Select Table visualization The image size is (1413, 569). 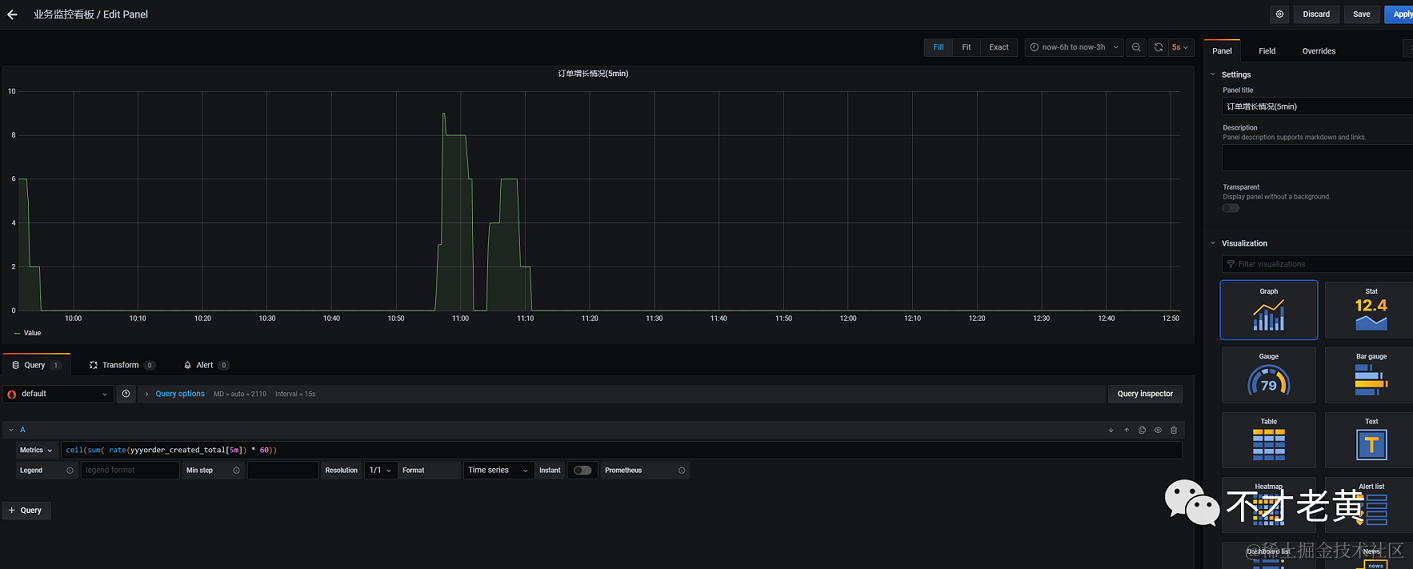click(1269, 440)
